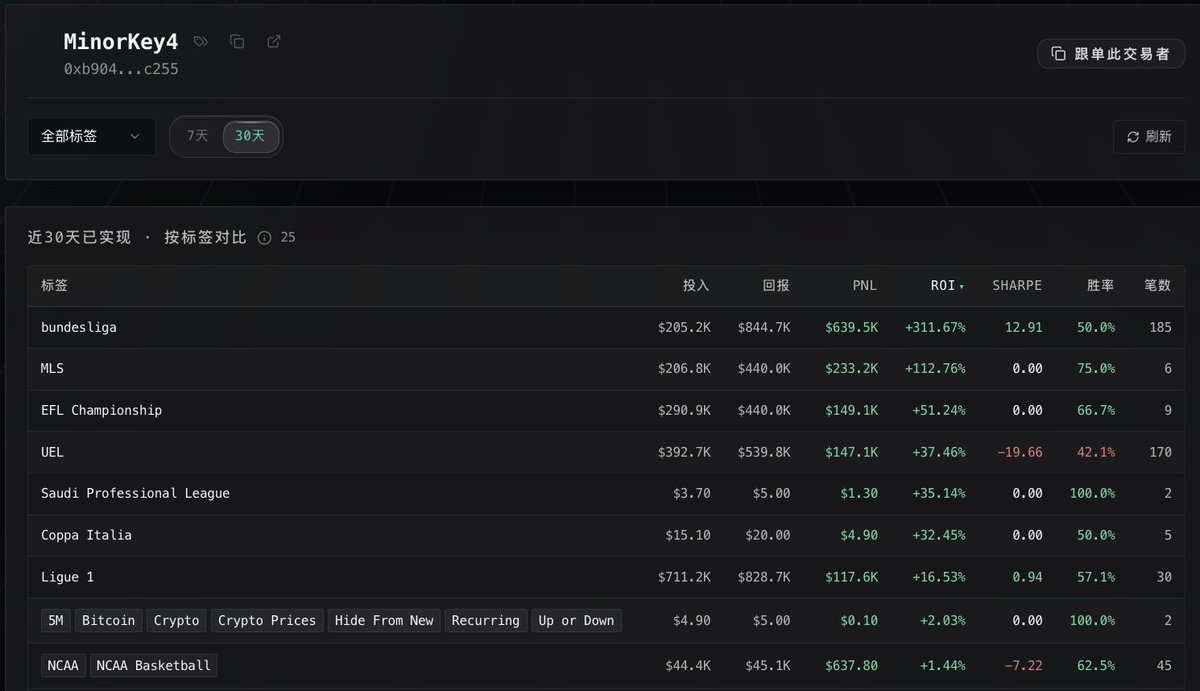Click the 刷新 refresh button

pos(1148,137)
